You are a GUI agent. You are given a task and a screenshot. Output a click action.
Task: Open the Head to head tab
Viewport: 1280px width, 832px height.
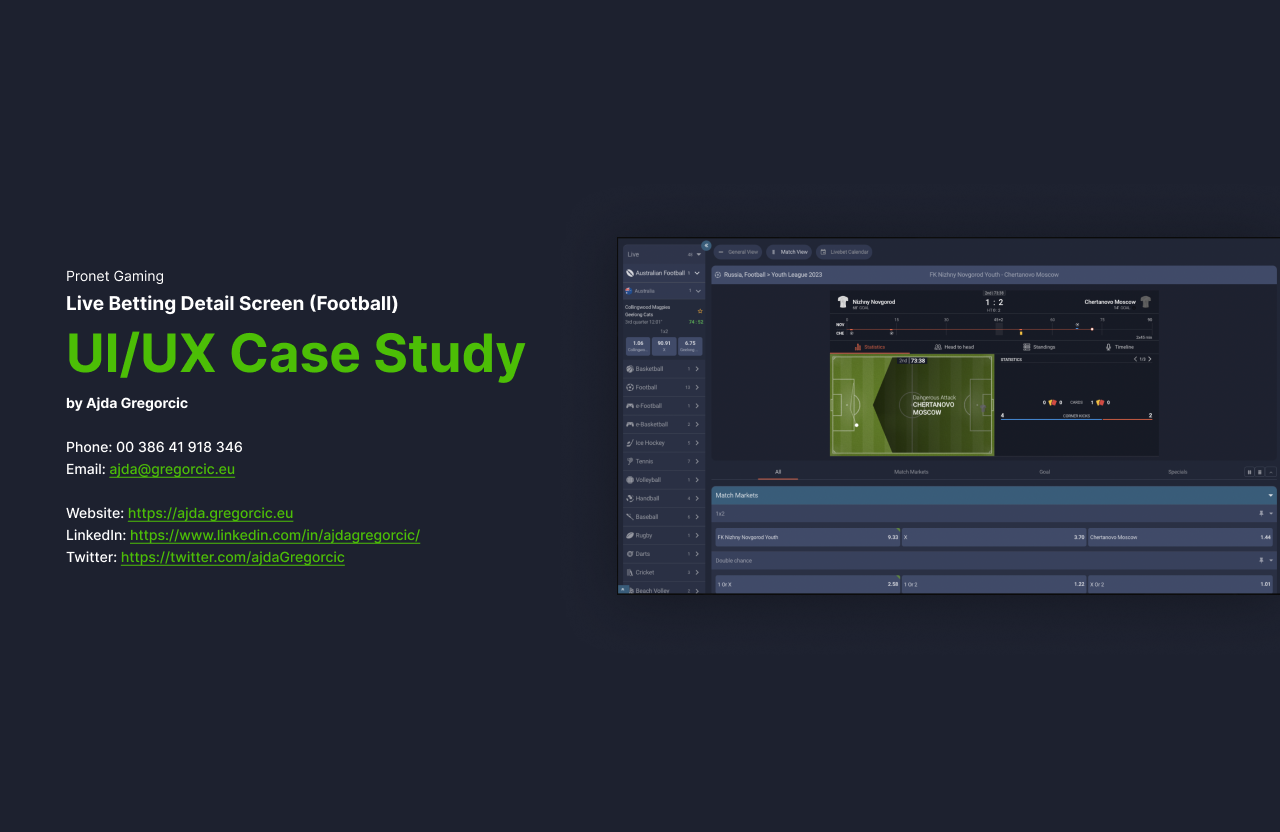tap(953, 347)
